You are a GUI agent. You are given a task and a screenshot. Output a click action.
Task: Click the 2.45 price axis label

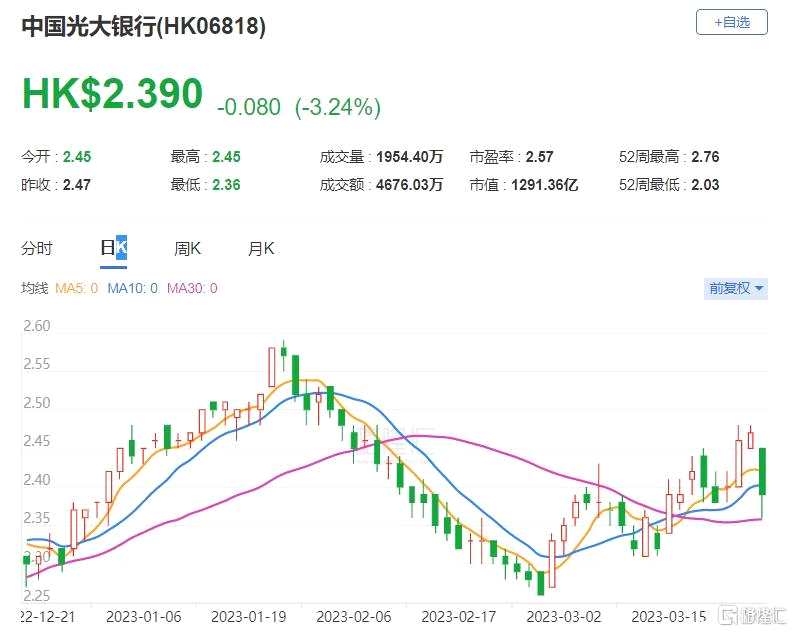pos(37,441)
